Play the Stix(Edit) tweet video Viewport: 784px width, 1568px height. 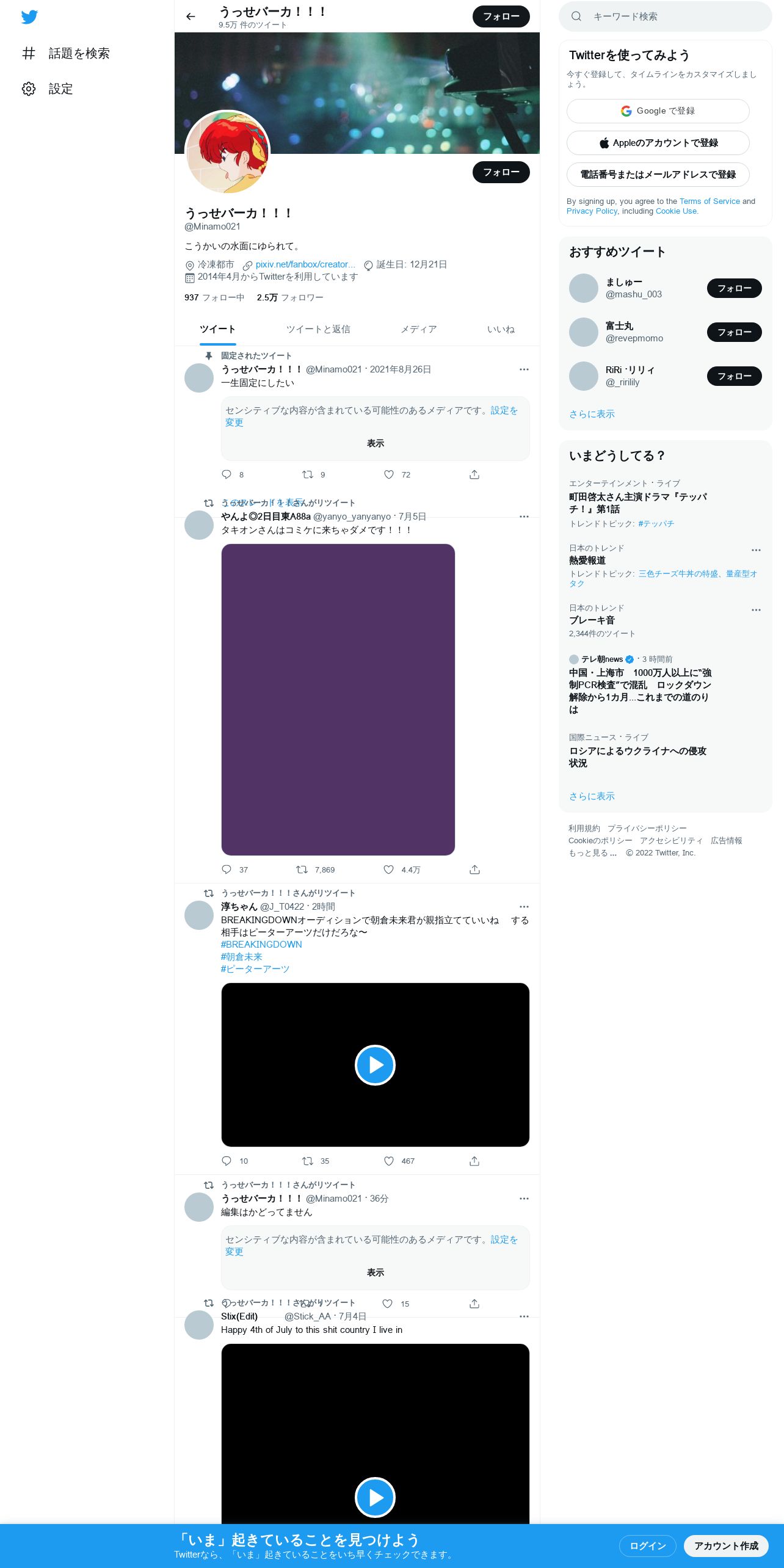tap(375, 1497)
